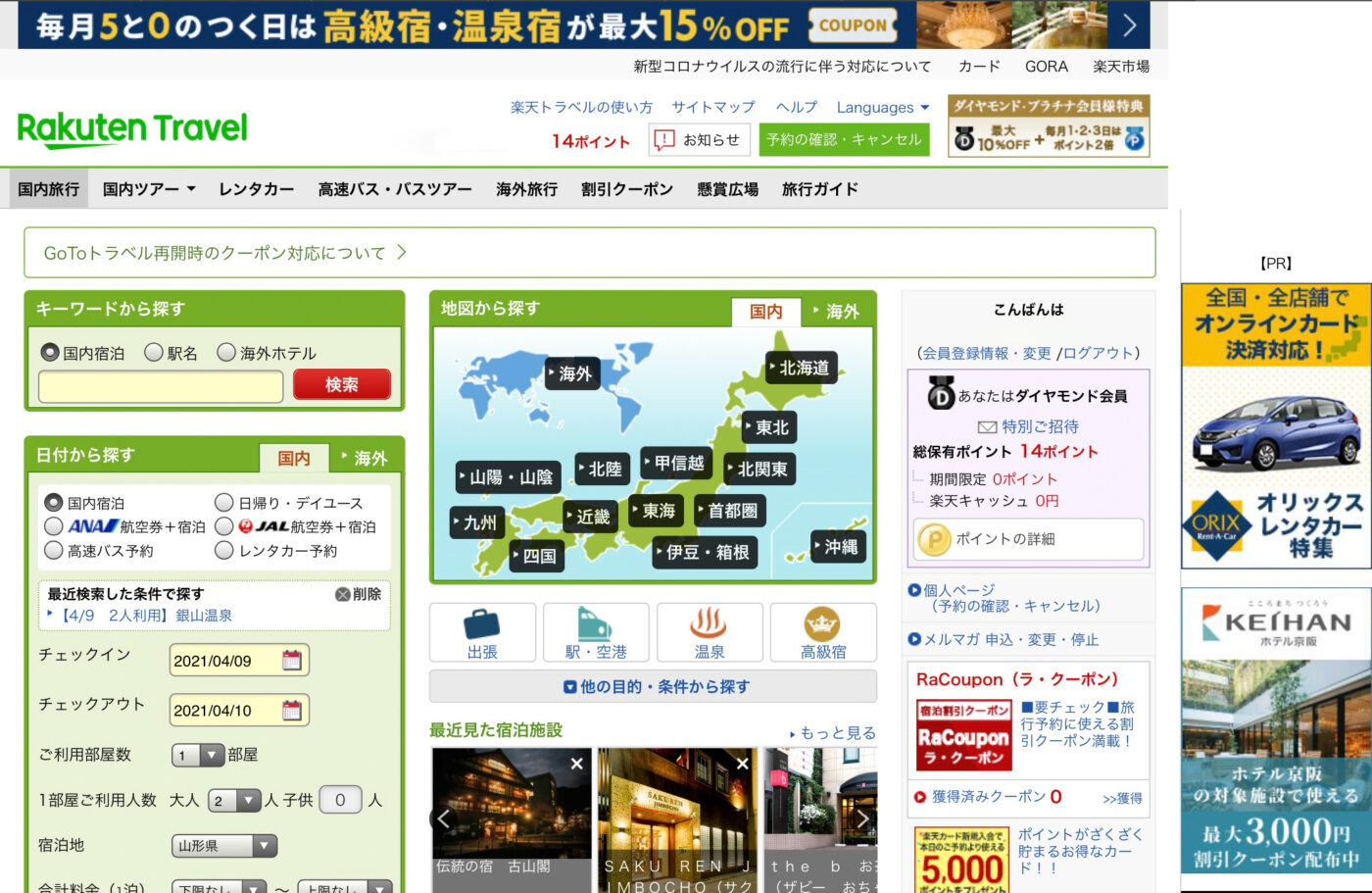Open もっと見る recently viewed link

coord(833,732)
